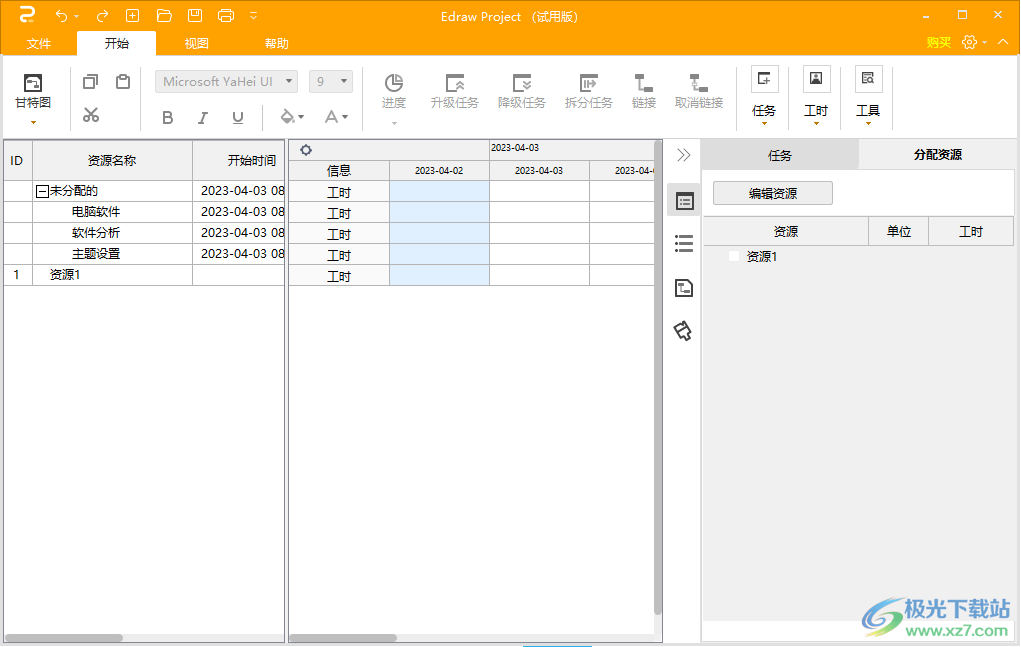Collapse right panel with double chevron

click(683, 155)
